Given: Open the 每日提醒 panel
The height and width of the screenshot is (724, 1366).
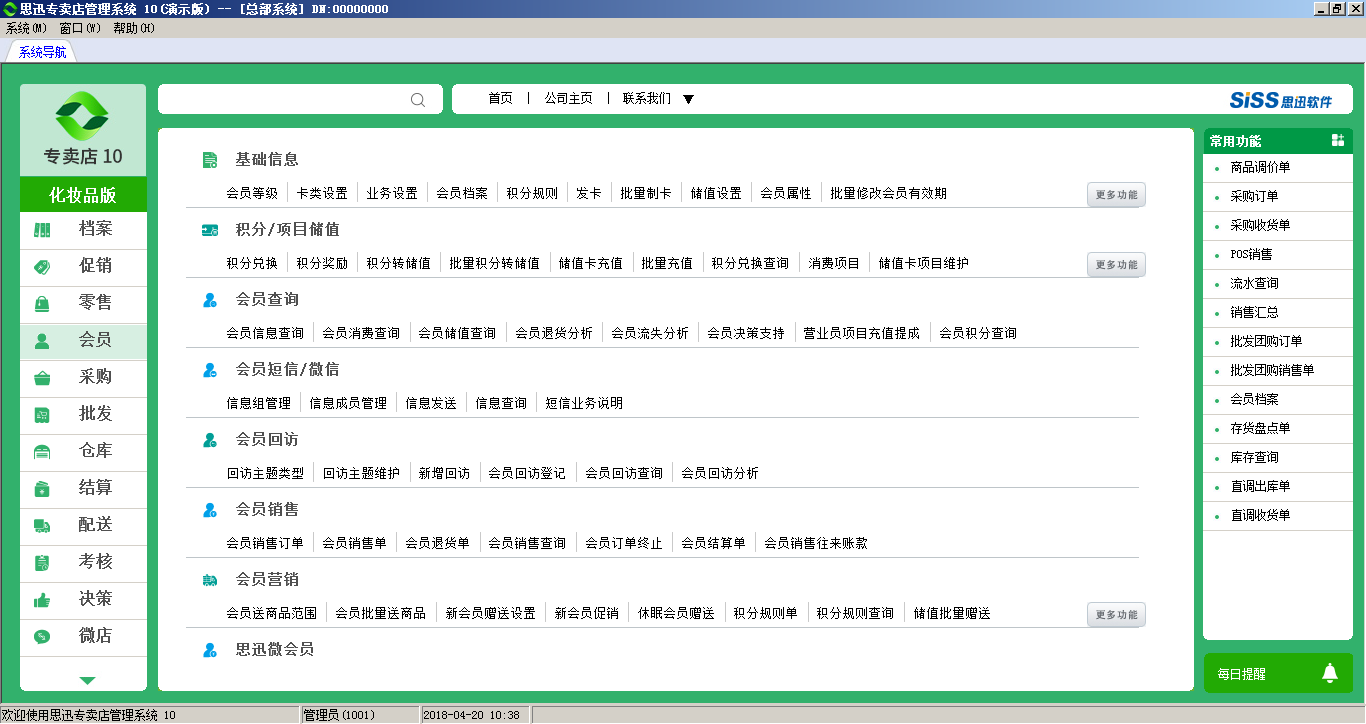Looking at the screenshot, I should click(x=1278, y=673).
